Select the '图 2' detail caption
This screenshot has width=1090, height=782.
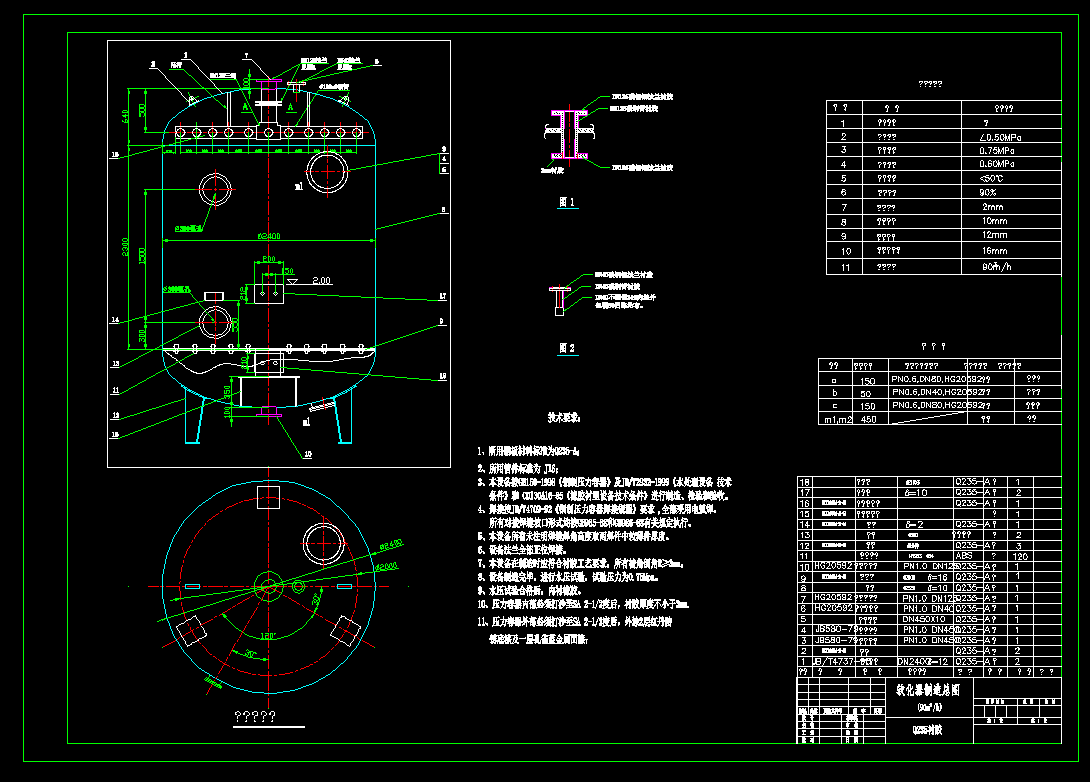567,348
